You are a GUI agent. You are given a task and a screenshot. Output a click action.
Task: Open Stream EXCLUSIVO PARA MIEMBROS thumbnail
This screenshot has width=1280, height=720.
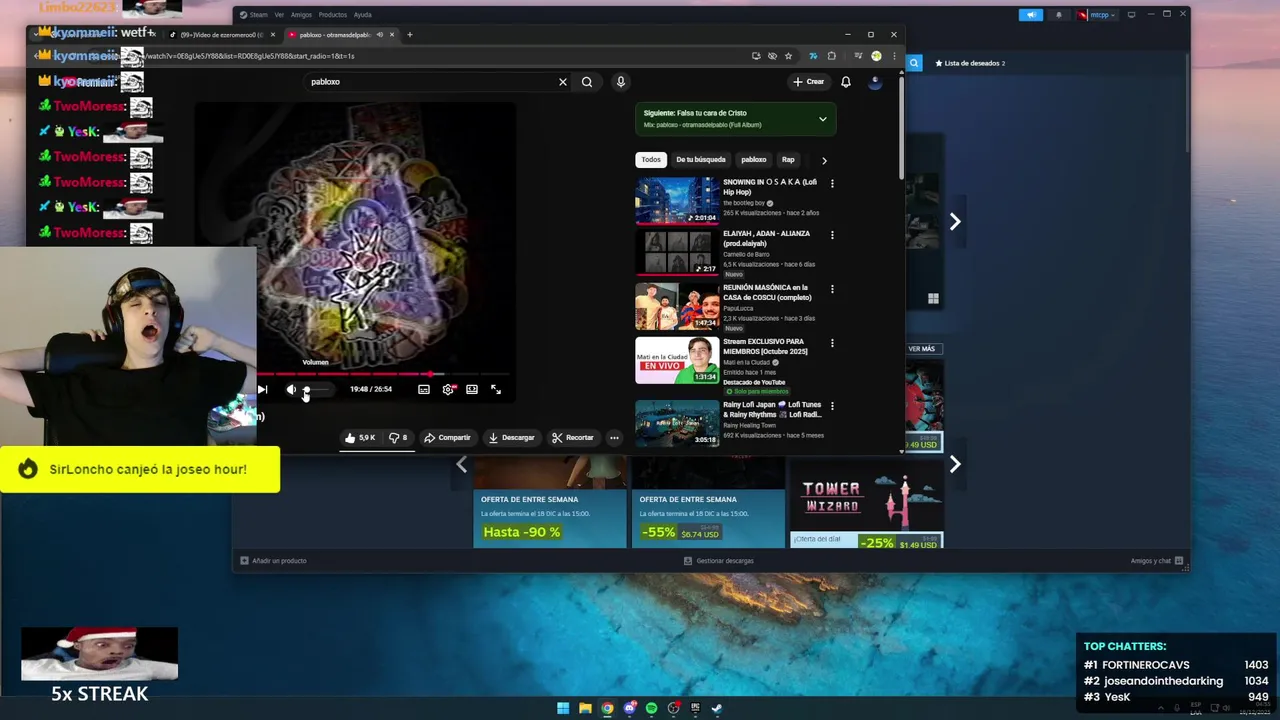(x=677, y=360)
